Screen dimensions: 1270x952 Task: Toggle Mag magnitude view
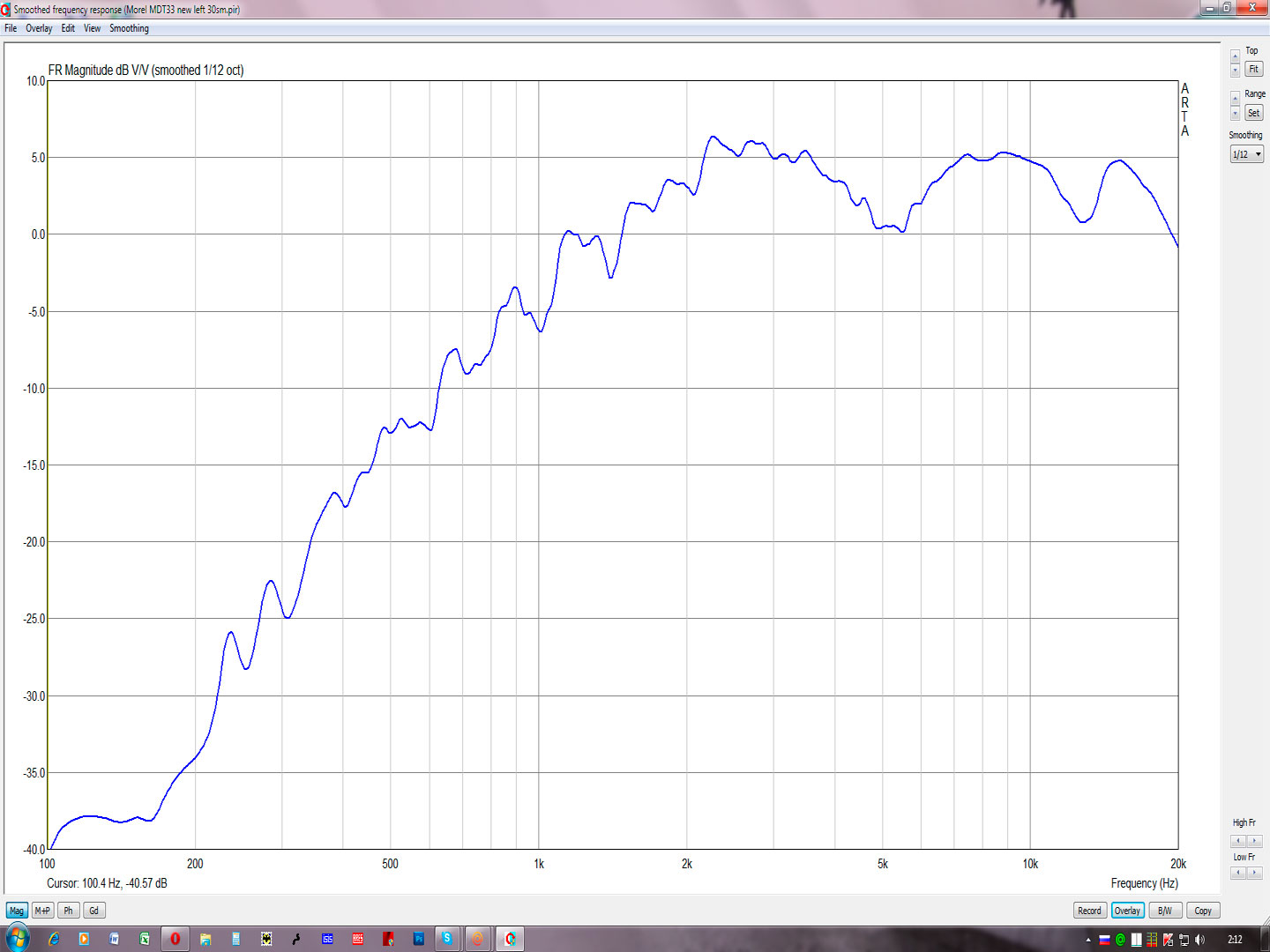pyautogui.click(x=17, y=911)
